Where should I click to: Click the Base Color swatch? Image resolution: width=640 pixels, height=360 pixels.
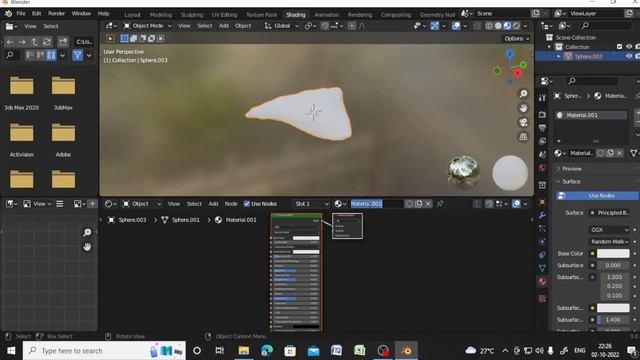613,253
